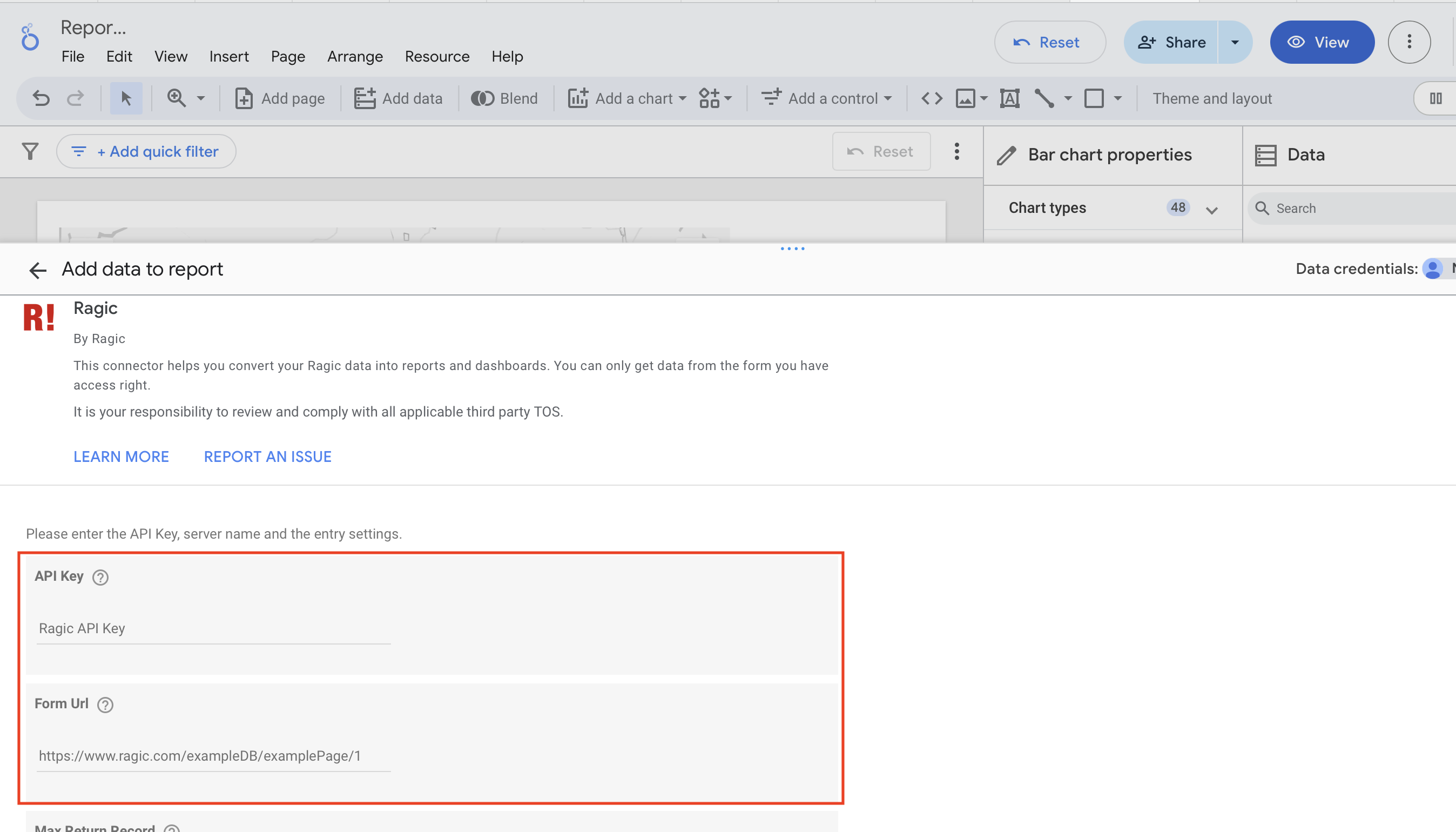The height and width of the screenshot is (832, 1456).
Task: Click Add page in toolbar
Action: [280, 98]
